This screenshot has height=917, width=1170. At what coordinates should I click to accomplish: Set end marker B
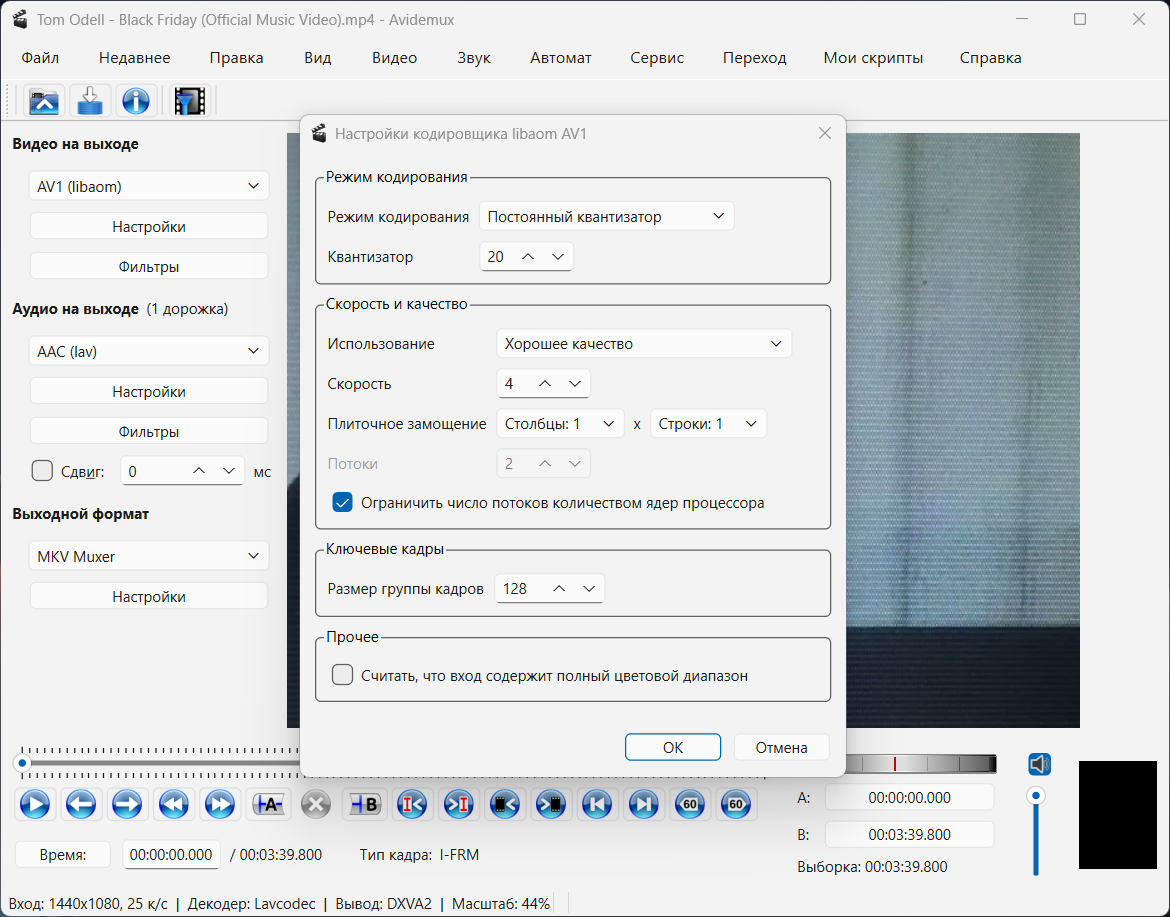pyautogui.click(x=364, y=804)
